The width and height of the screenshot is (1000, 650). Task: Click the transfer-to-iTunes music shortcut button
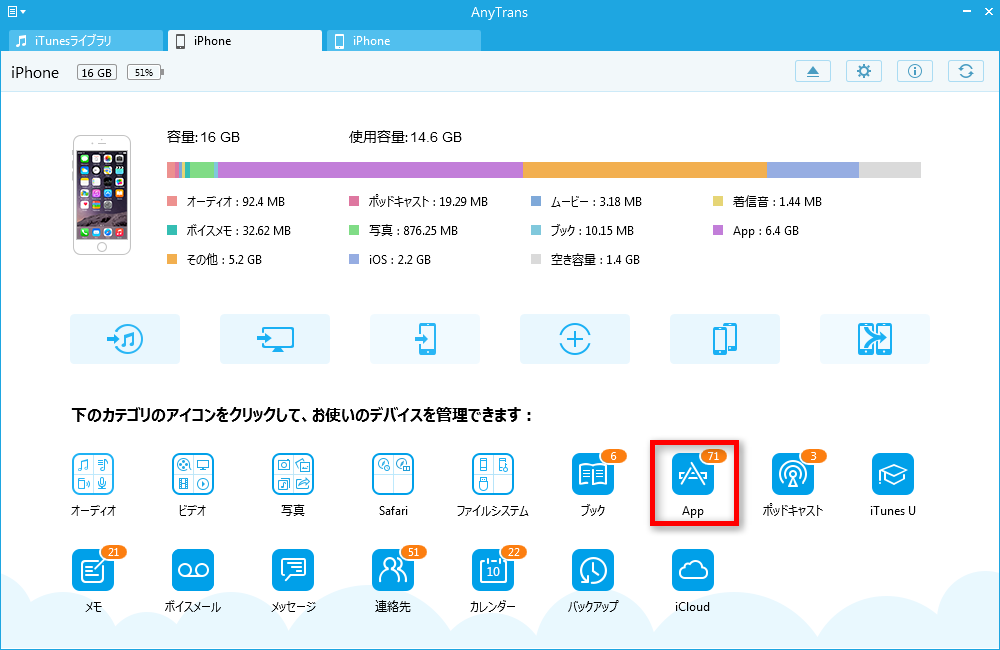click(125, 339)
